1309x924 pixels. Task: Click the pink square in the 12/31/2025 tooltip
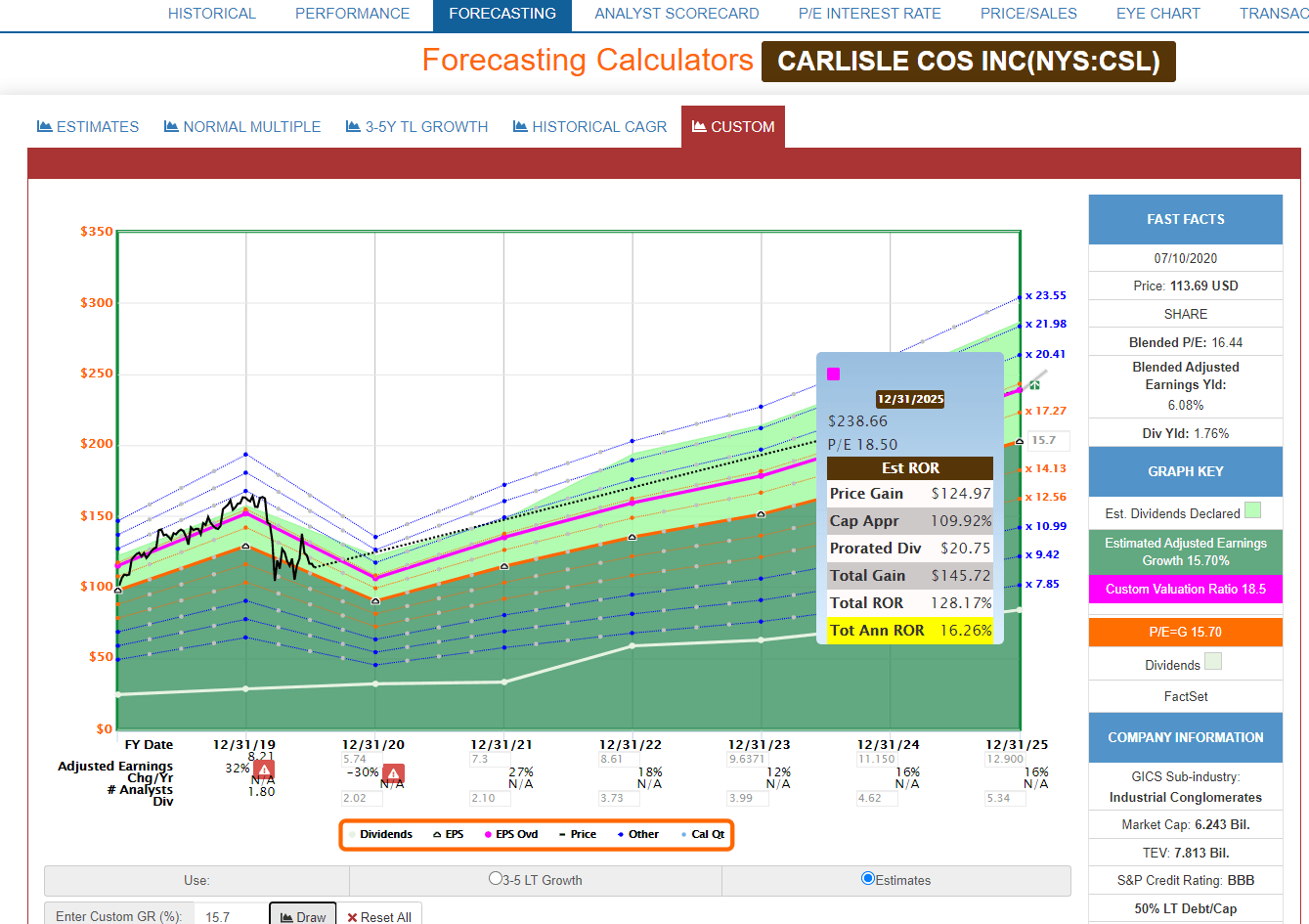coord(834,374)
